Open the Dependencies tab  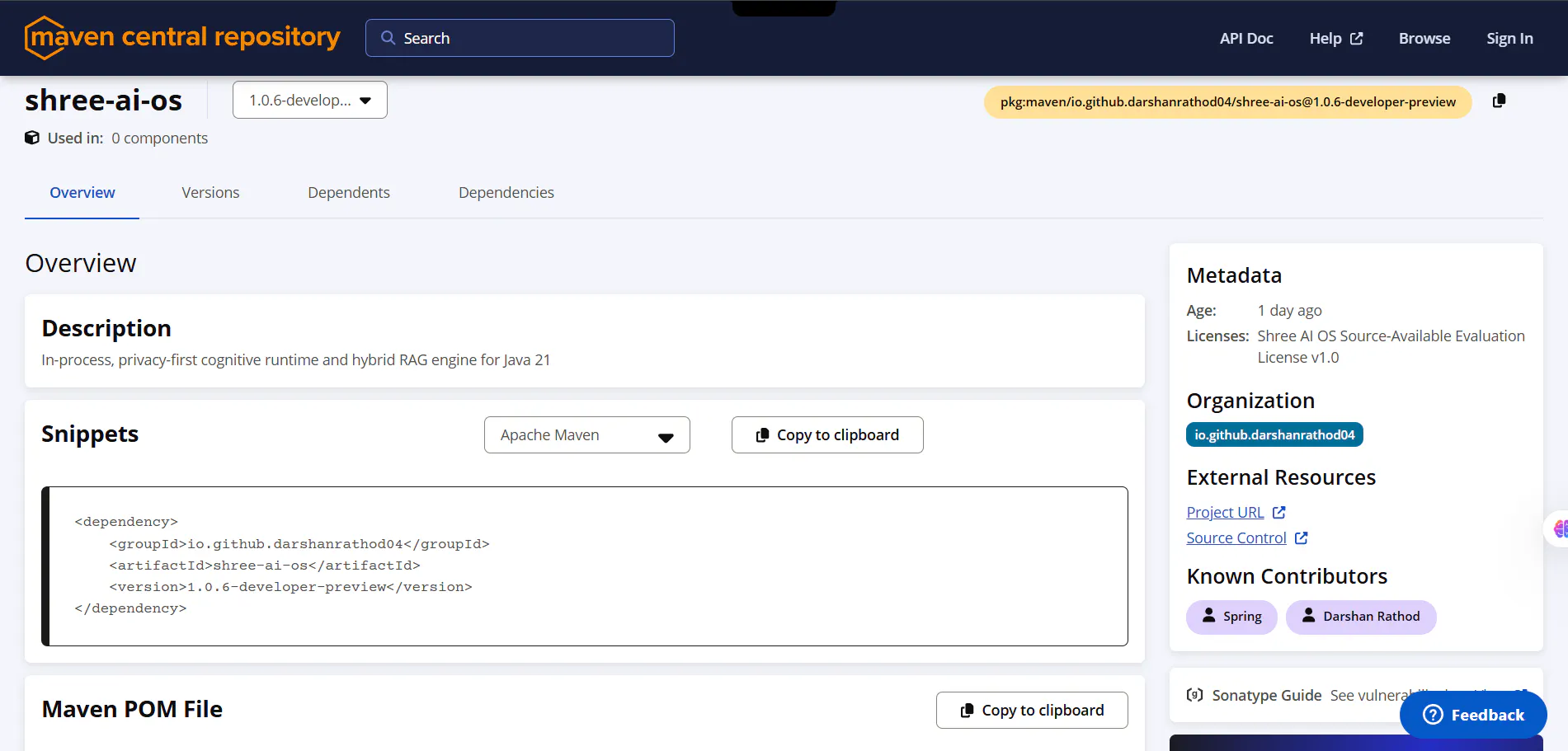[x=506, y=193]
